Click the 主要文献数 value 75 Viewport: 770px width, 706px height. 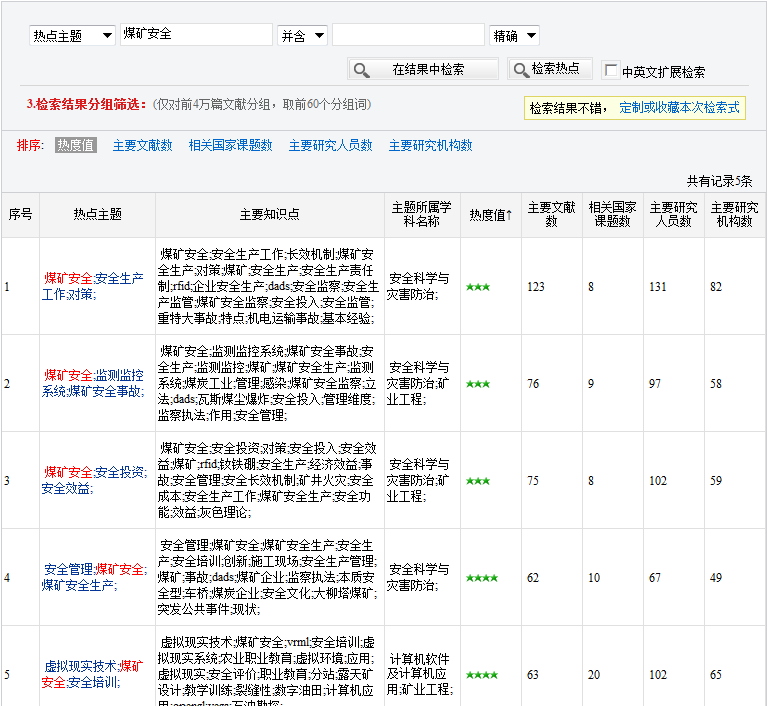(533, 481)
